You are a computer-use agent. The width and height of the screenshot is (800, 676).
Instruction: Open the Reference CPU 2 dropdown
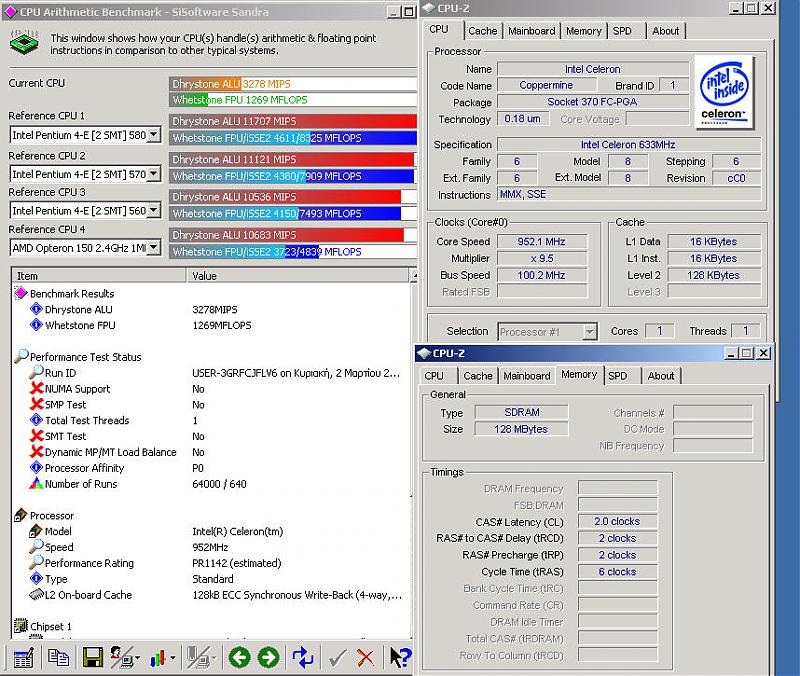[x=154, y=174]
